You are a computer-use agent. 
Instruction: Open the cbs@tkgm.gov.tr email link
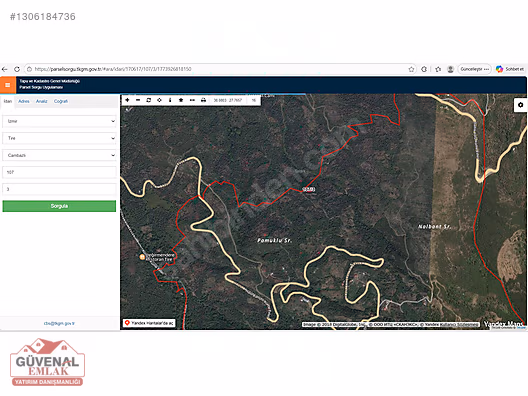tap(59, 323)
